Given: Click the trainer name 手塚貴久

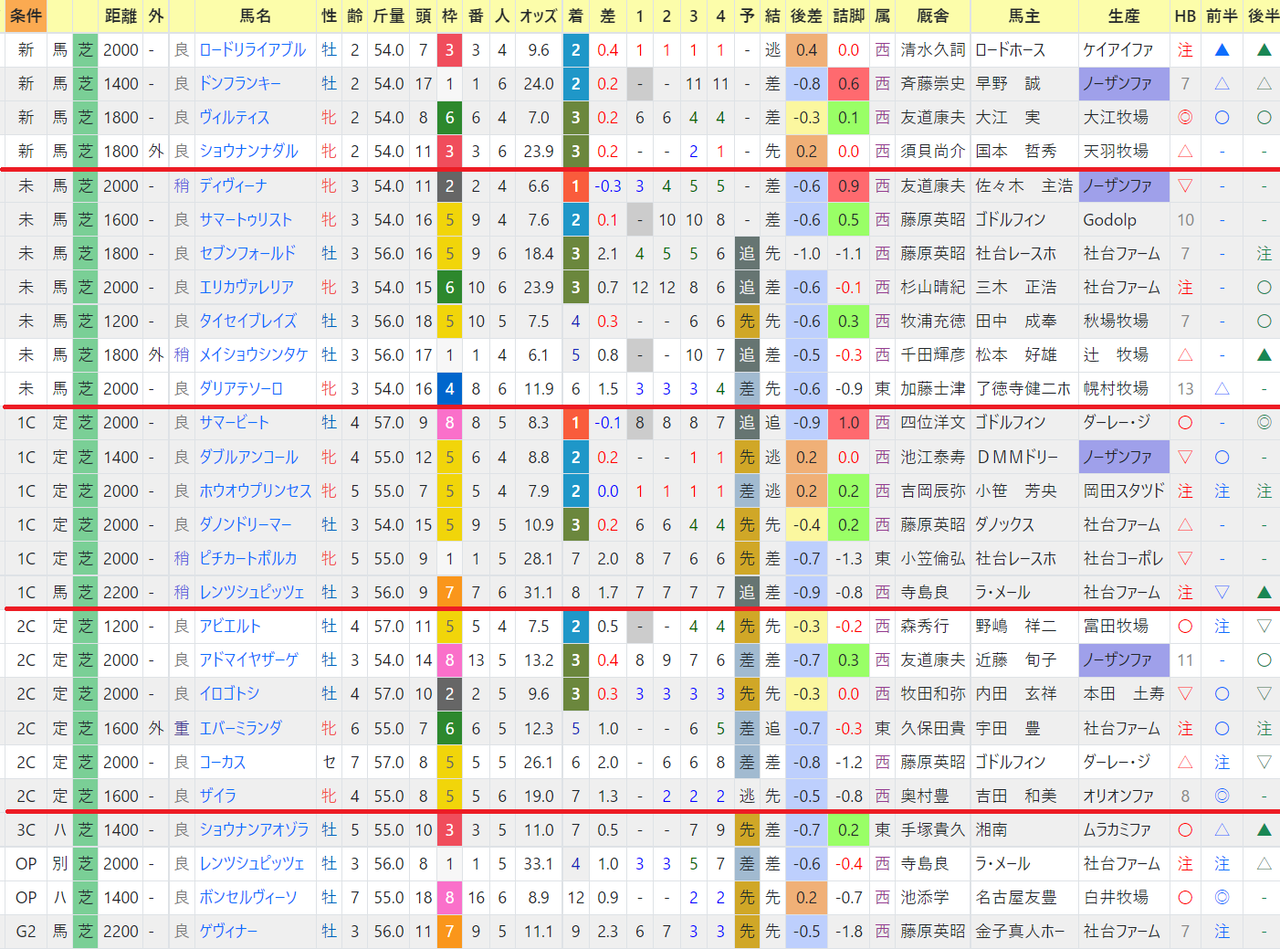Looking at the screenshot, I should click(932, 830).
